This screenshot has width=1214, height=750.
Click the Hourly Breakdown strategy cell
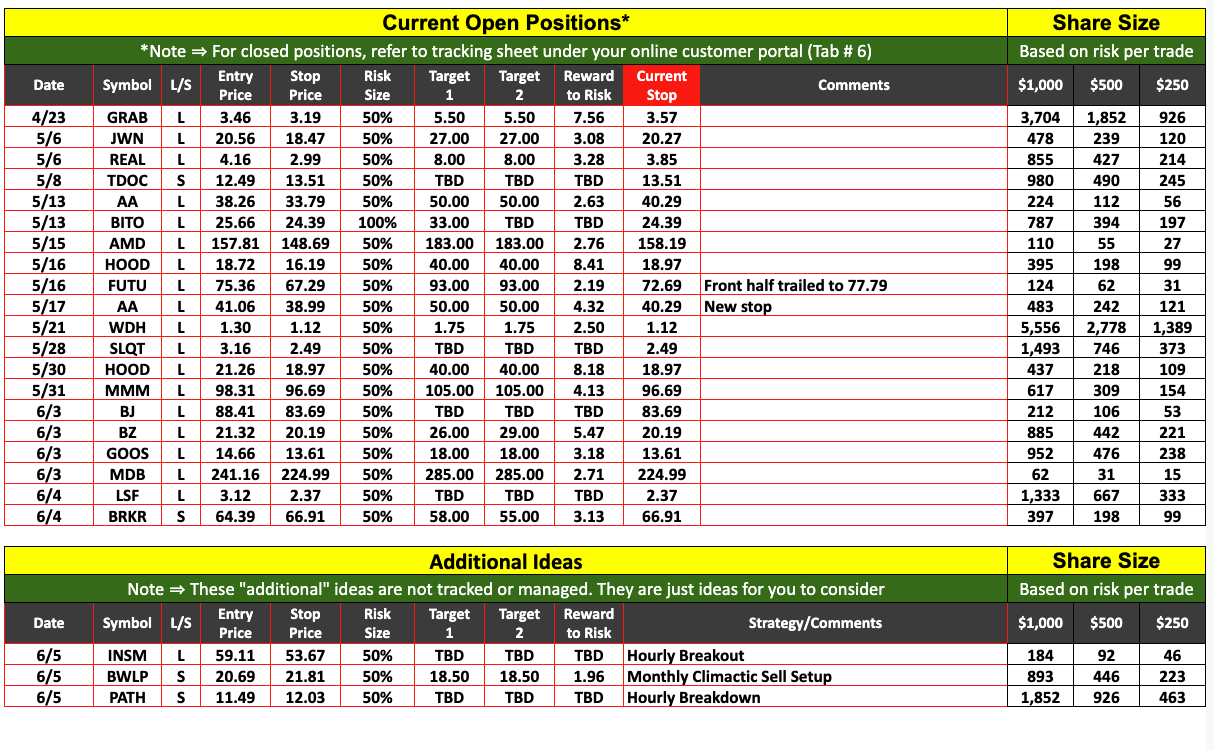coord(693,697)
